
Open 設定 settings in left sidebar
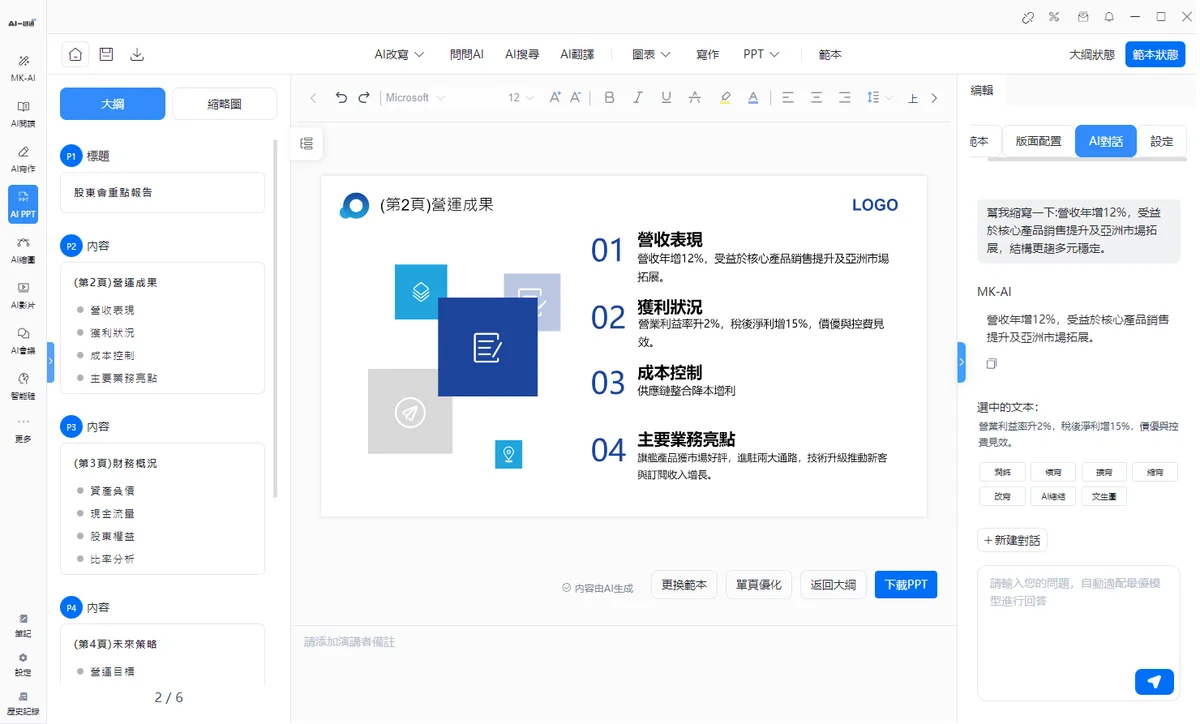23,665
